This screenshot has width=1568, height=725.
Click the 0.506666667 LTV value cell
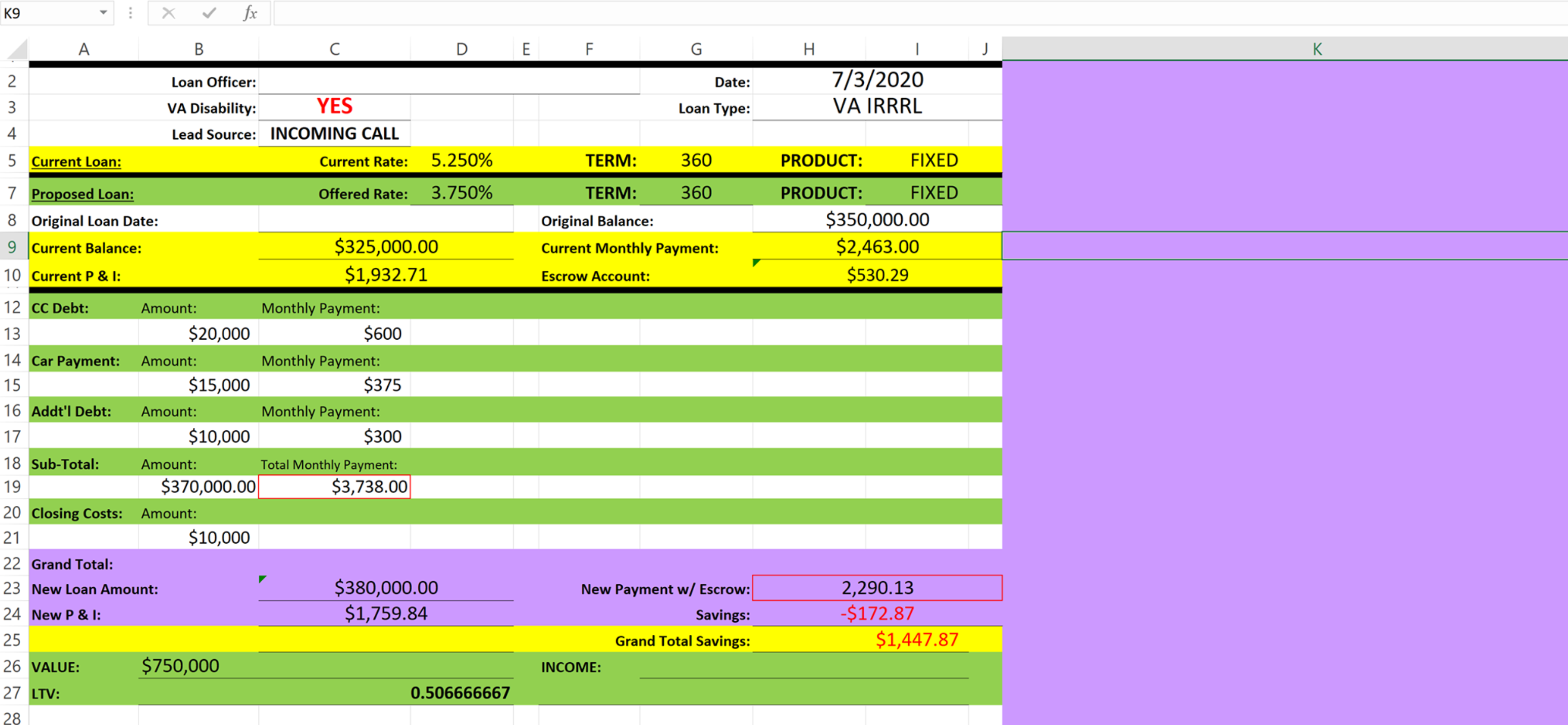[461, 692]
